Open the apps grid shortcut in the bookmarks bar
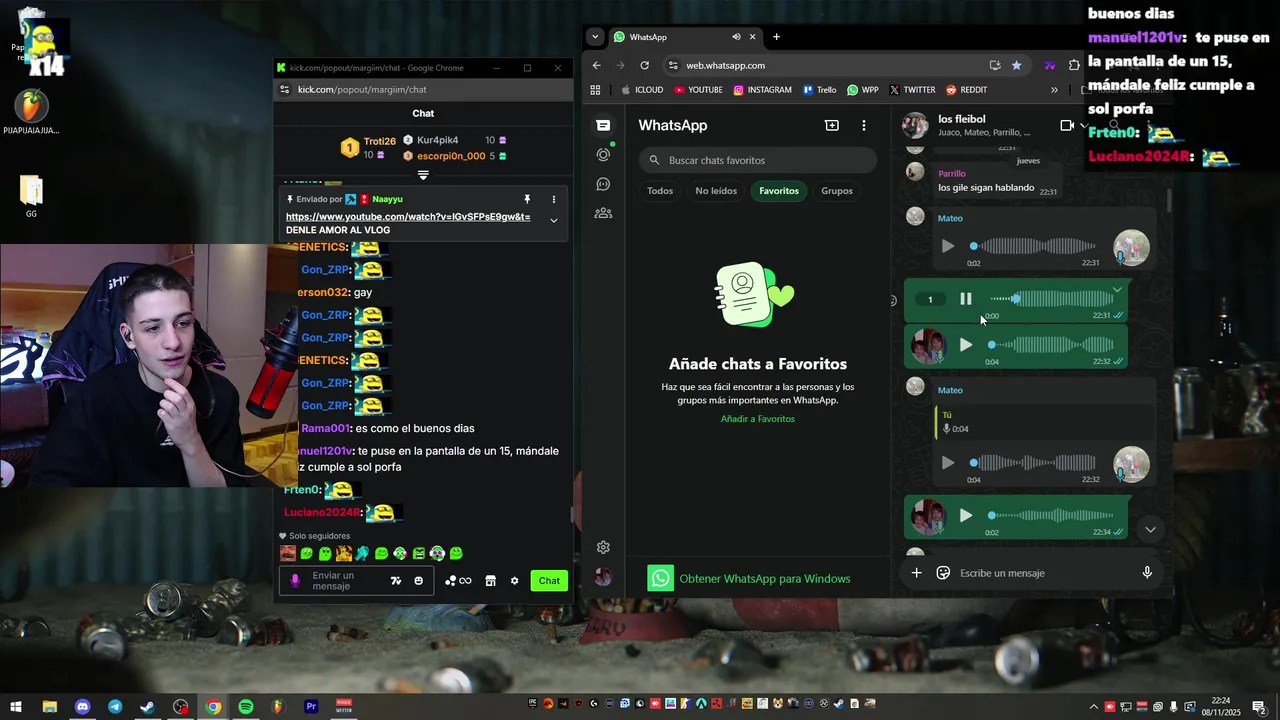Image resolution: width=1280 pixels, height=720 pixels. (x=595, y=90)
